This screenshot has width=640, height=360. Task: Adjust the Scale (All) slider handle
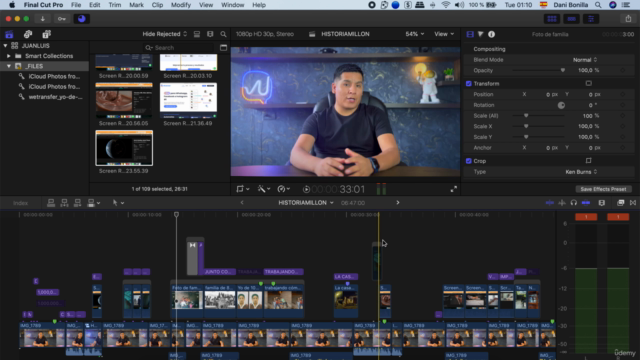[x=526, y=116]
